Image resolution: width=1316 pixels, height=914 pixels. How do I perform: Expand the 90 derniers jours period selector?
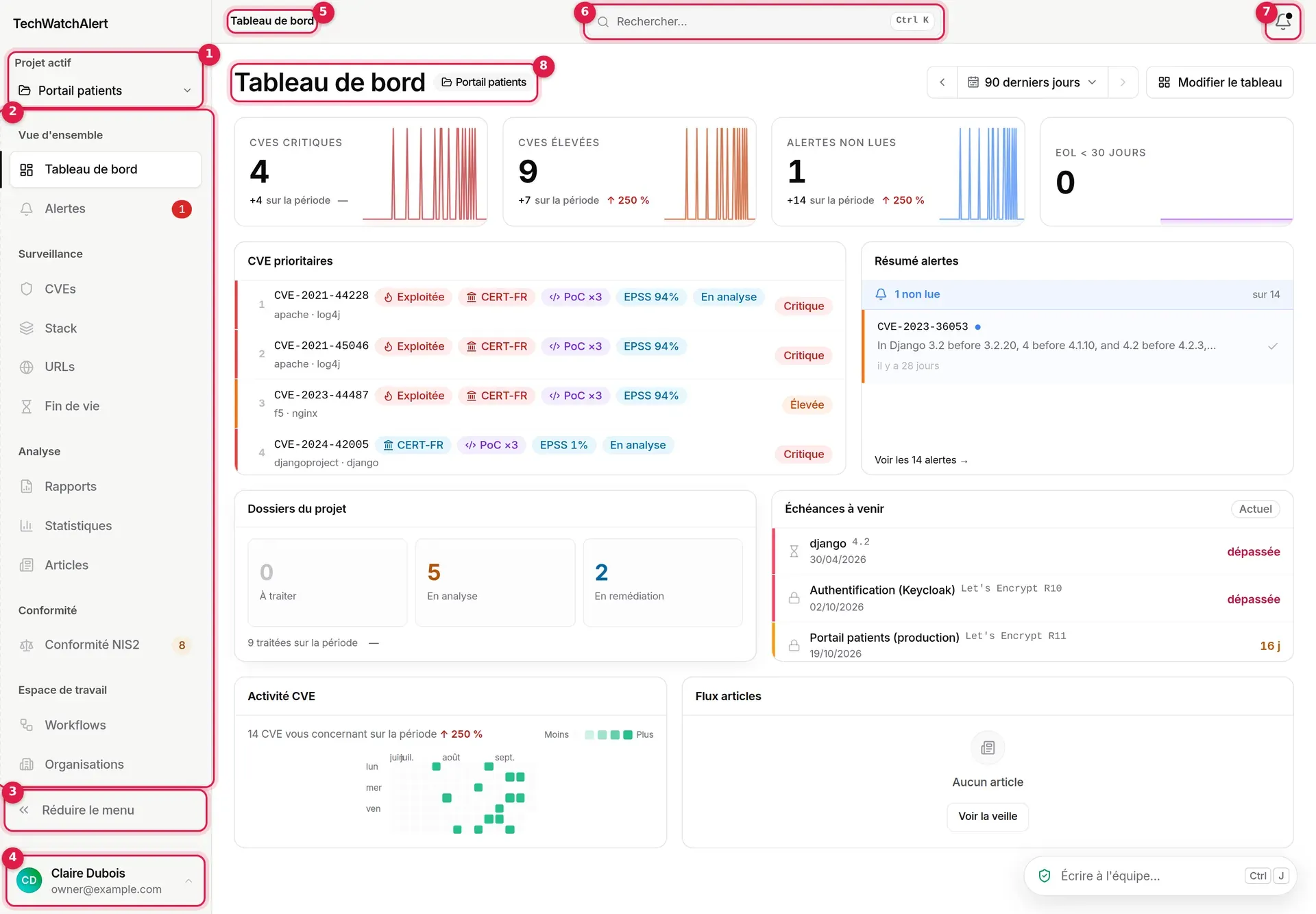(x=1032, y=82)
